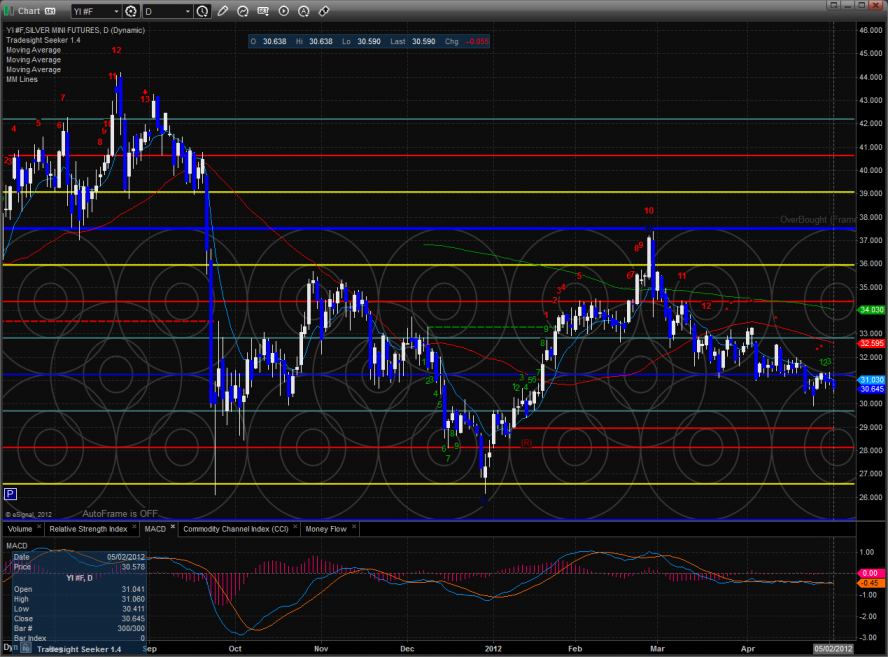Open the chart templates icon dropdown
Screen dimensions: 888x657
pyautogui.click(x=263, y=12)
